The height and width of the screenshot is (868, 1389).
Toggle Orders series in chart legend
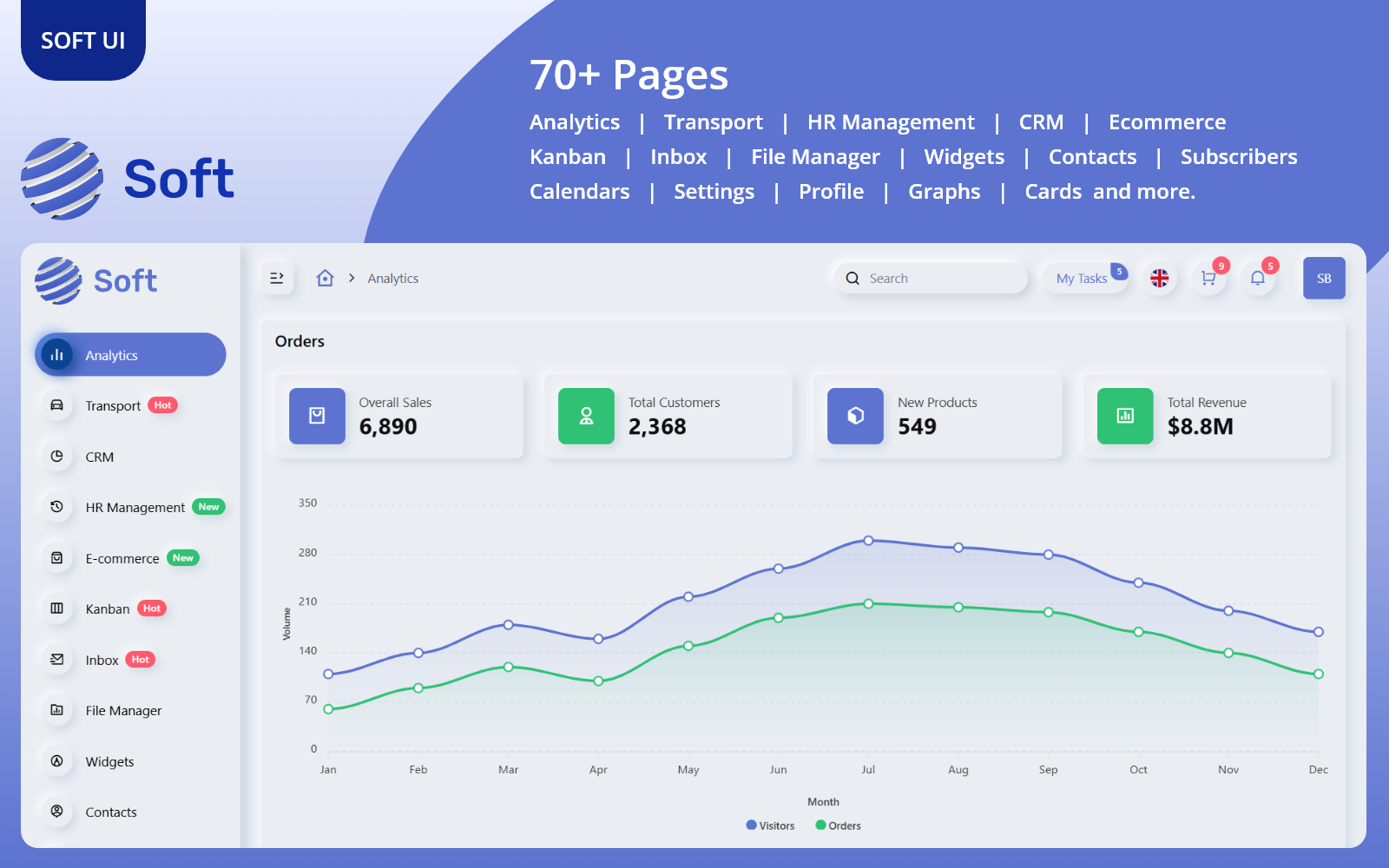839,825
